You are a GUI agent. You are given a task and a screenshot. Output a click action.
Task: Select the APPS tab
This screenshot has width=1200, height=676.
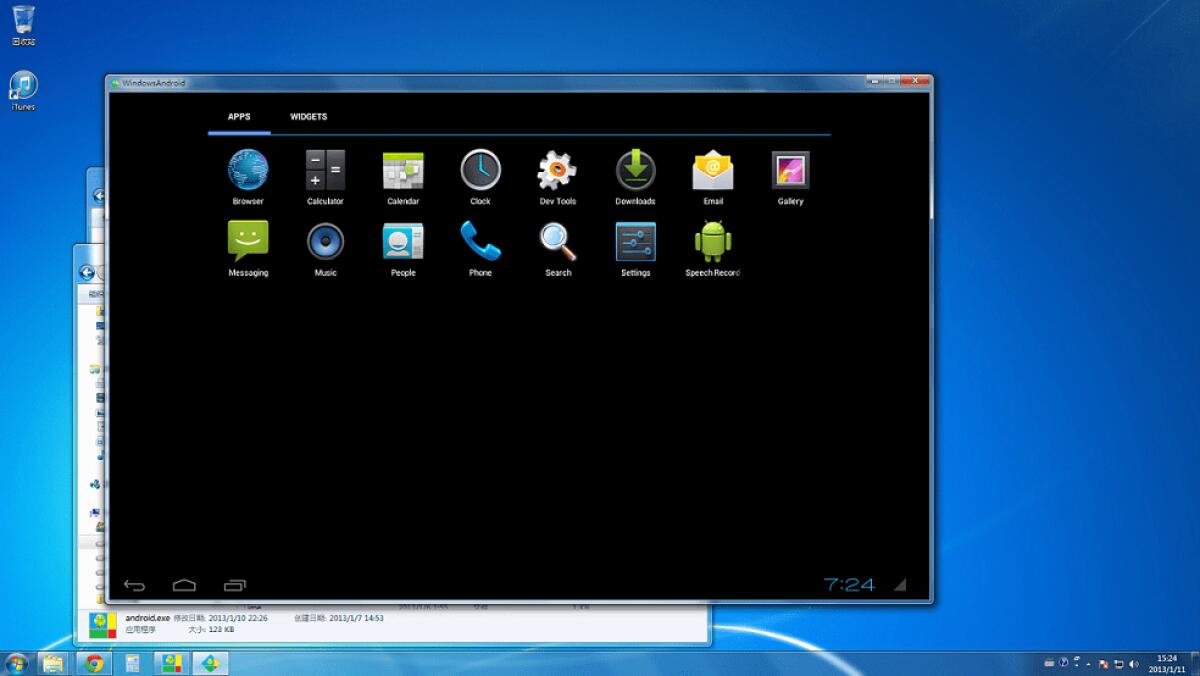pos(239,116)
